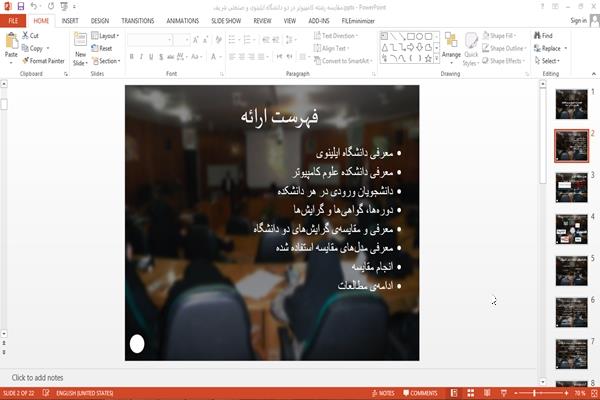Expand the shapes gallery More arrow
This screenshot has width=600, height=400.
click(436, 59)
